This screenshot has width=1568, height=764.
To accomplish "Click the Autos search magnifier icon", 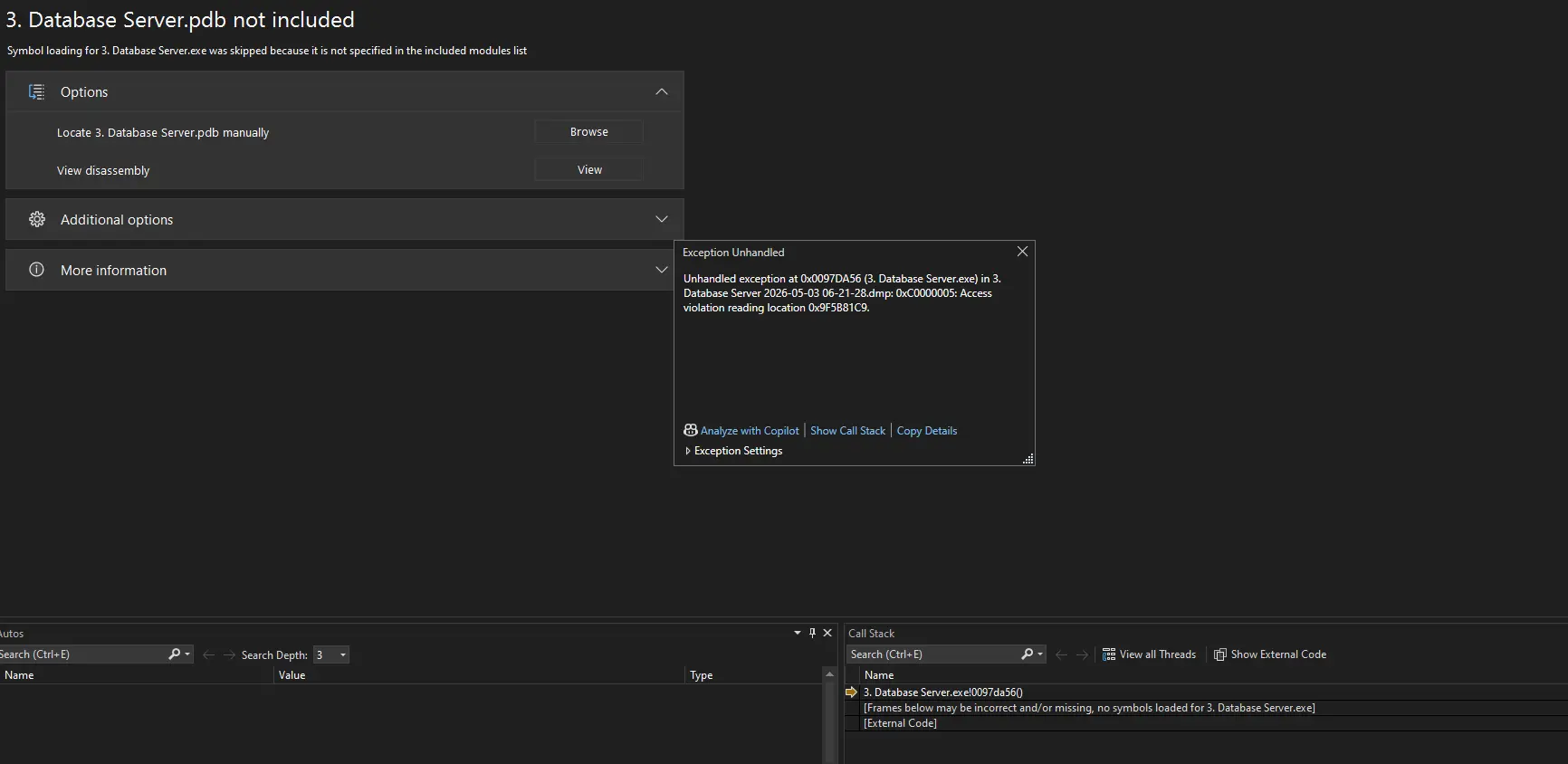I will (x=174, y=654).
